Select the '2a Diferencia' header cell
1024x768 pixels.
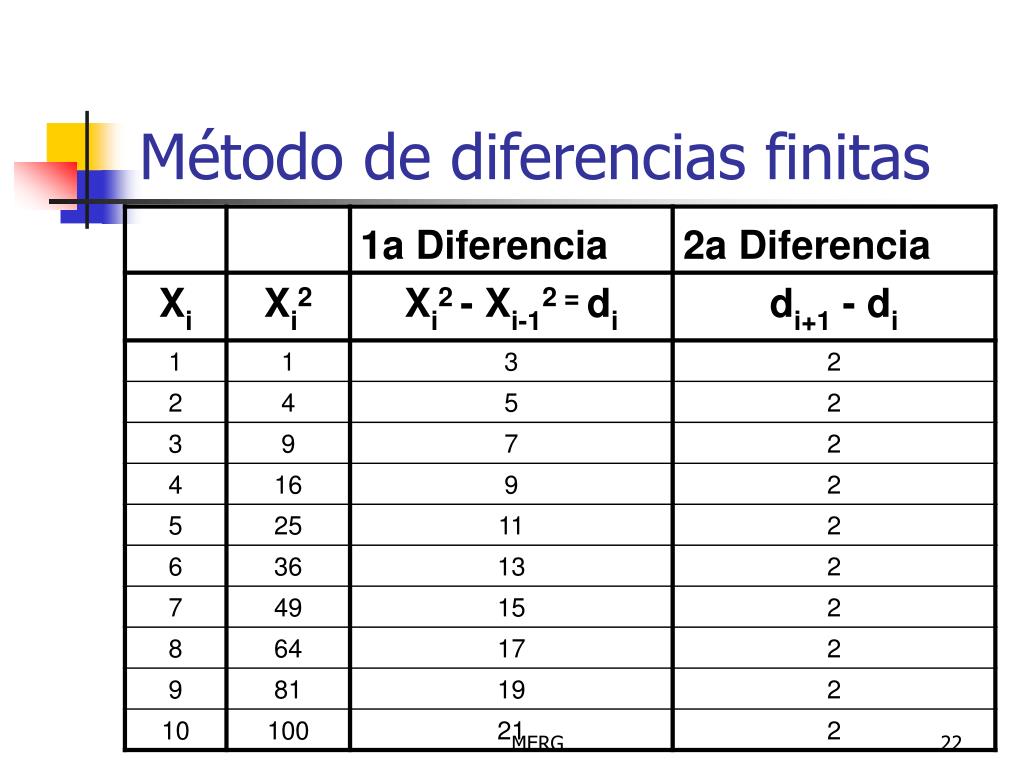click(x=834, y=241)
